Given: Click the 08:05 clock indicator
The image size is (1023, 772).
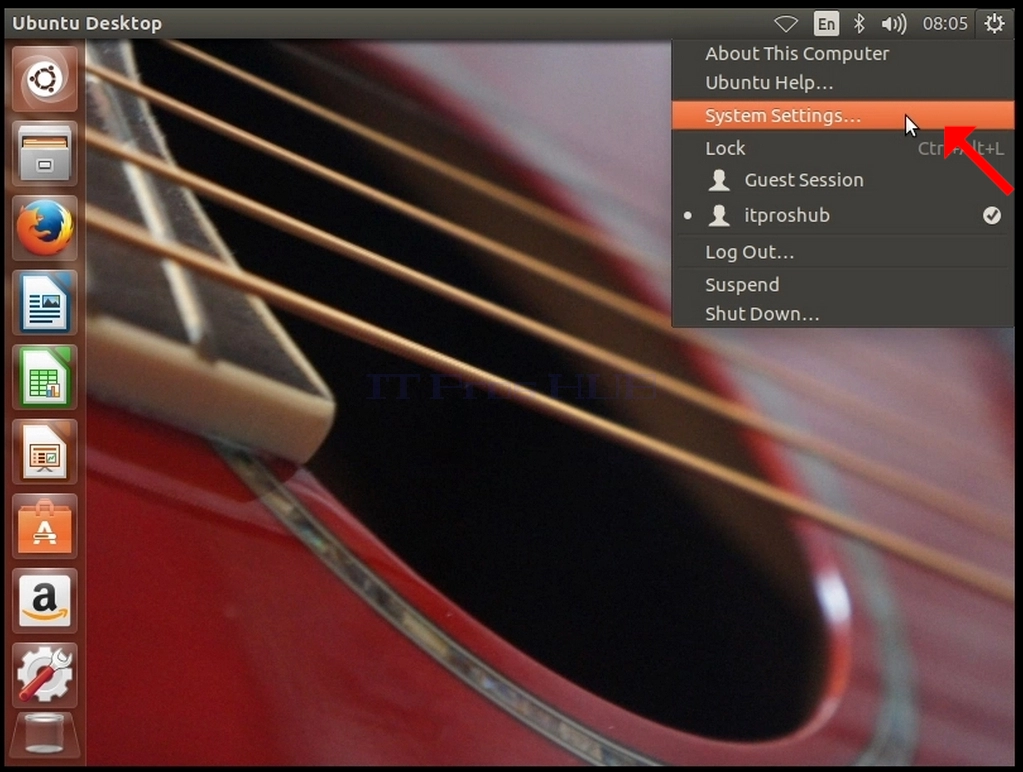Looking at the screenshot, I should (x=945, y=24).
